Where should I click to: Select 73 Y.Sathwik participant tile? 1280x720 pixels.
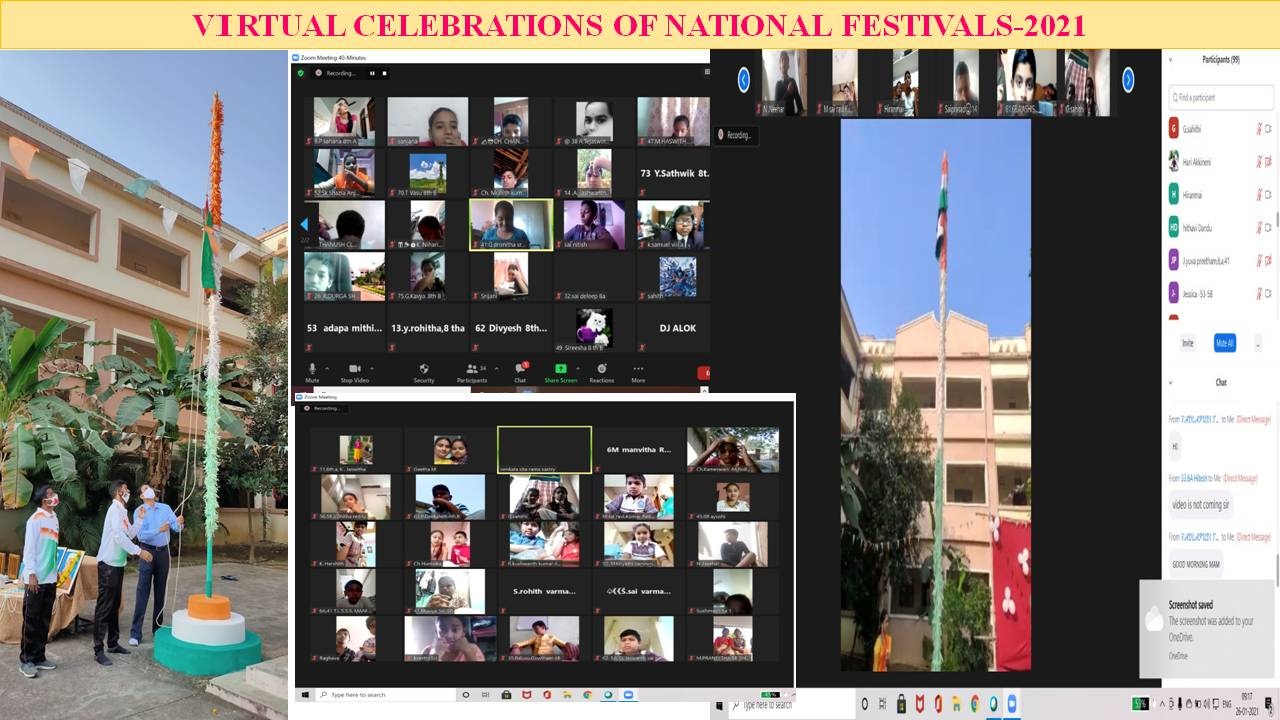(674, 173)
